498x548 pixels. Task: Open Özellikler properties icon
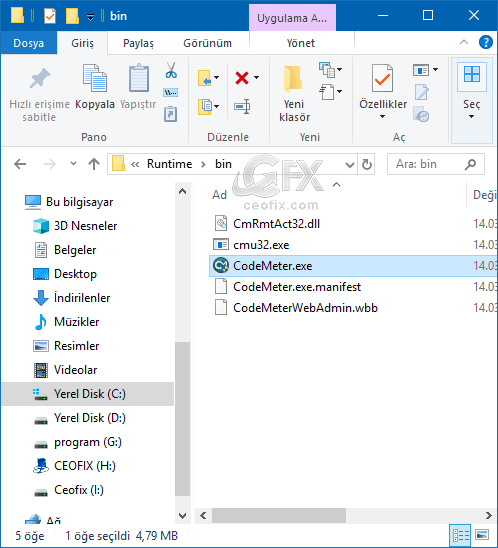pyautogui.click(x=382, y=78)
